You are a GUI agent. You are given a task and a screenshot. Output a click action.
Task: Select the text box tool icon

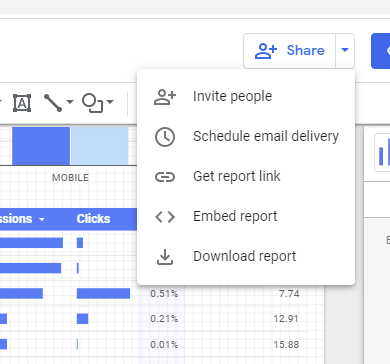22,103
